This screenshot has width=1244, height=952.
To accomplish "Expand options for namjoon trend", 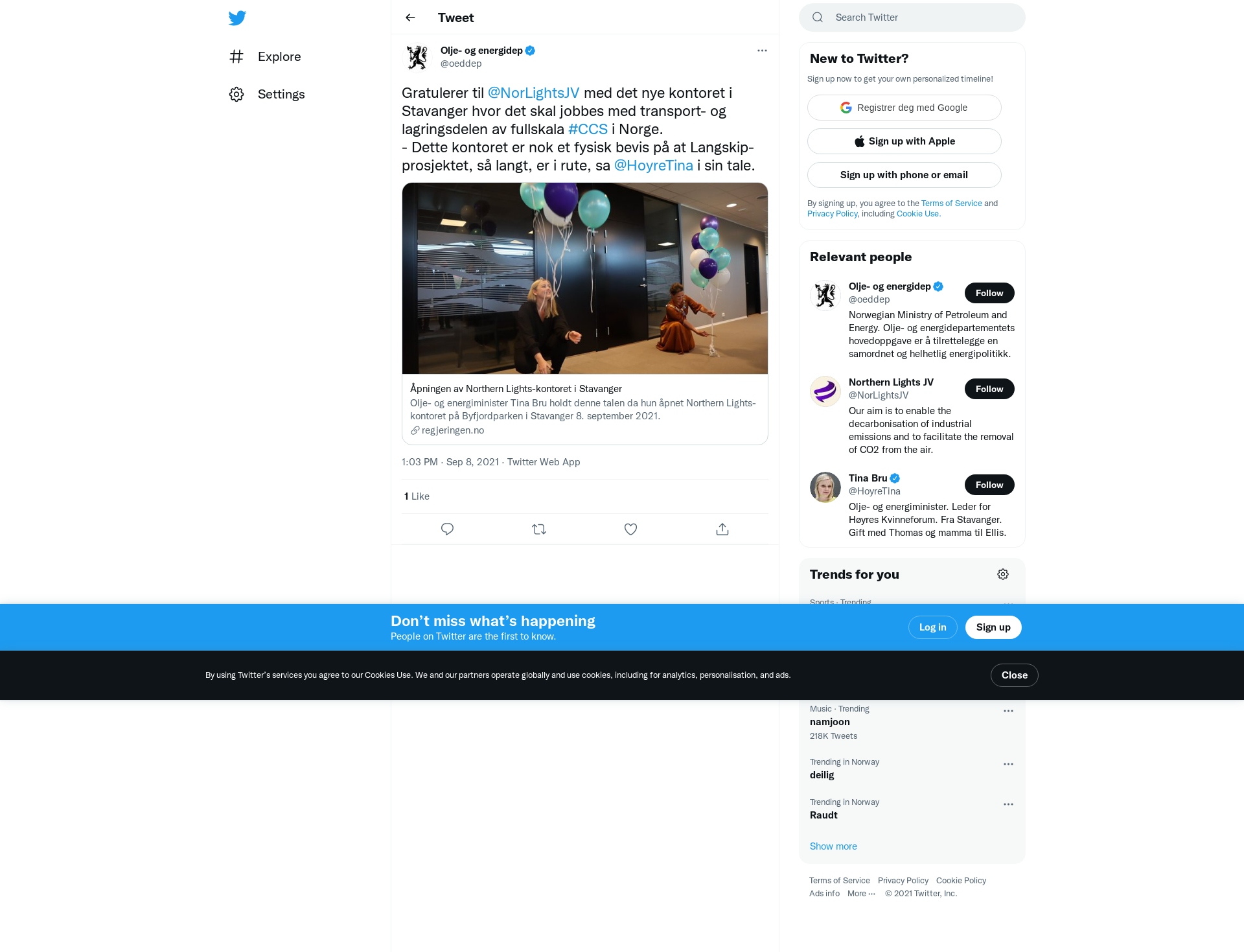I will (x=1008, y=711).
